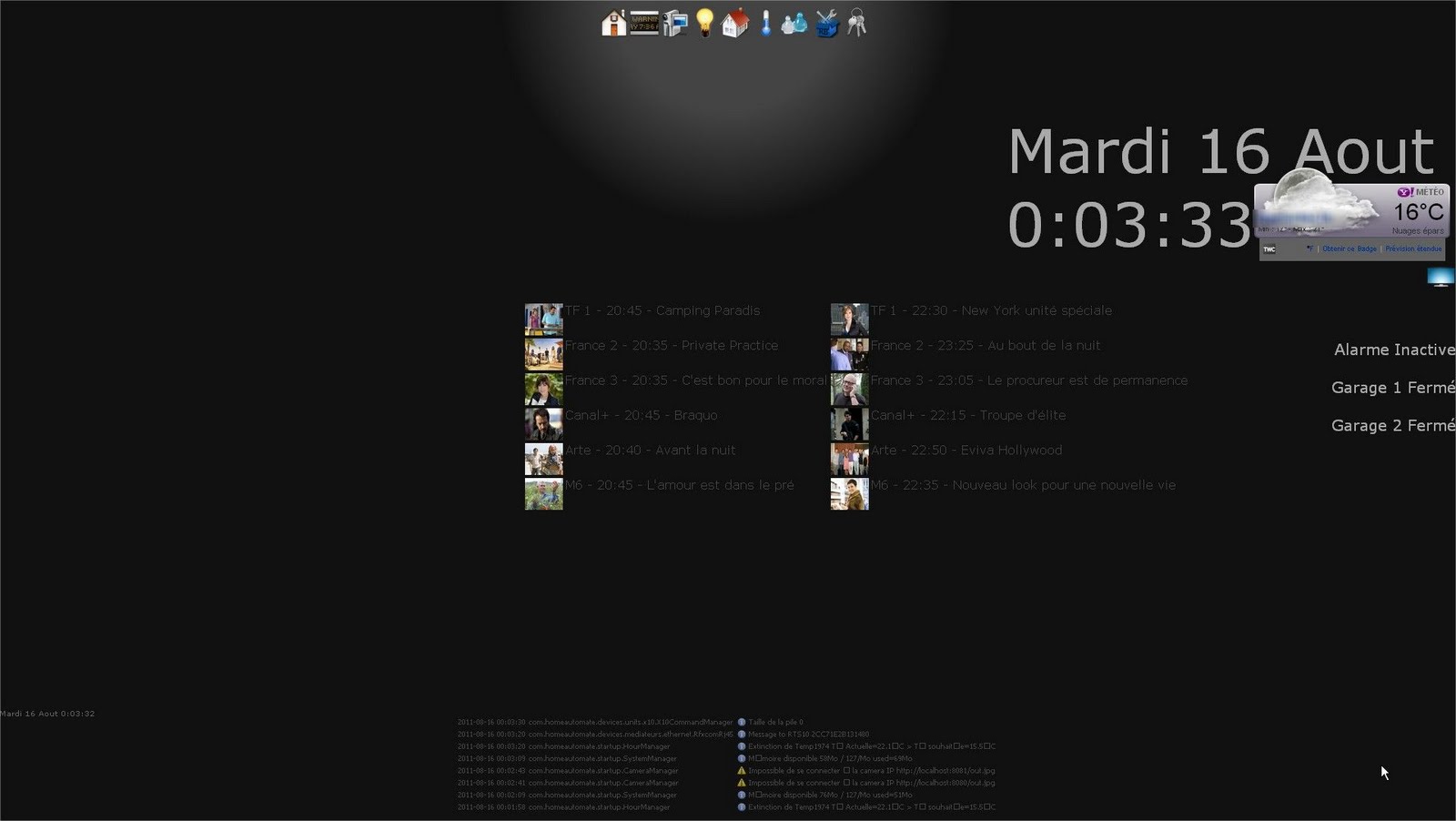
Task: Select 'Canal+ - 22:15 - Troupe d'élite' listing
Action: [968, 415]
